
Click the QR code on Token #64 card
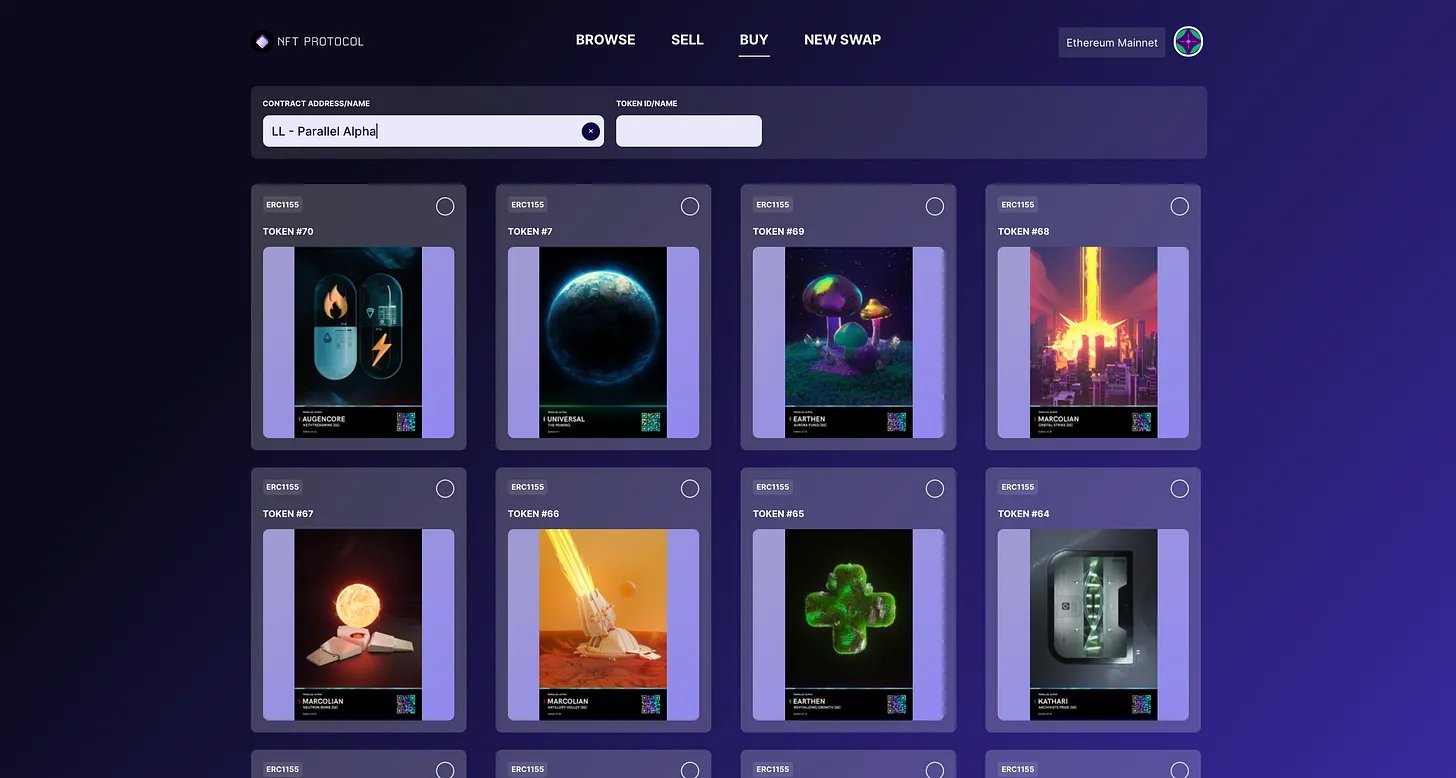[x=1141, y=704]
